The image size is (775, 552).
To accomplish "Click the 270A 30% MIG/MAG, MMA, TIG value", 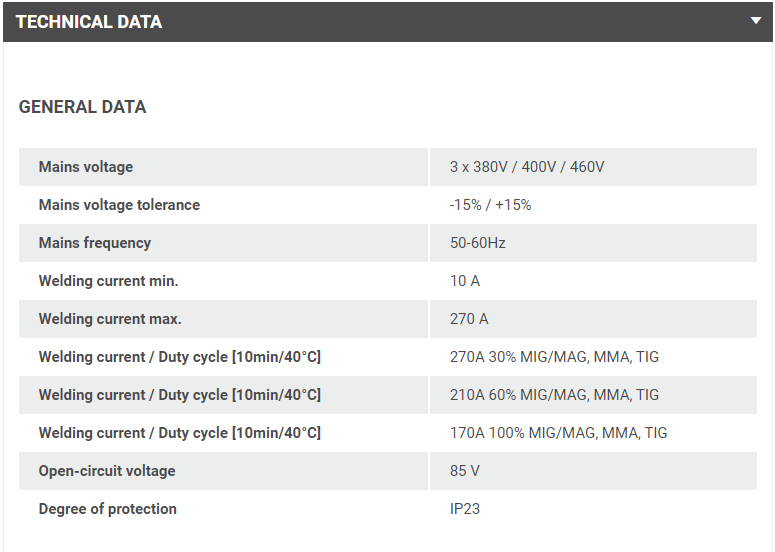I will (555, 357).
